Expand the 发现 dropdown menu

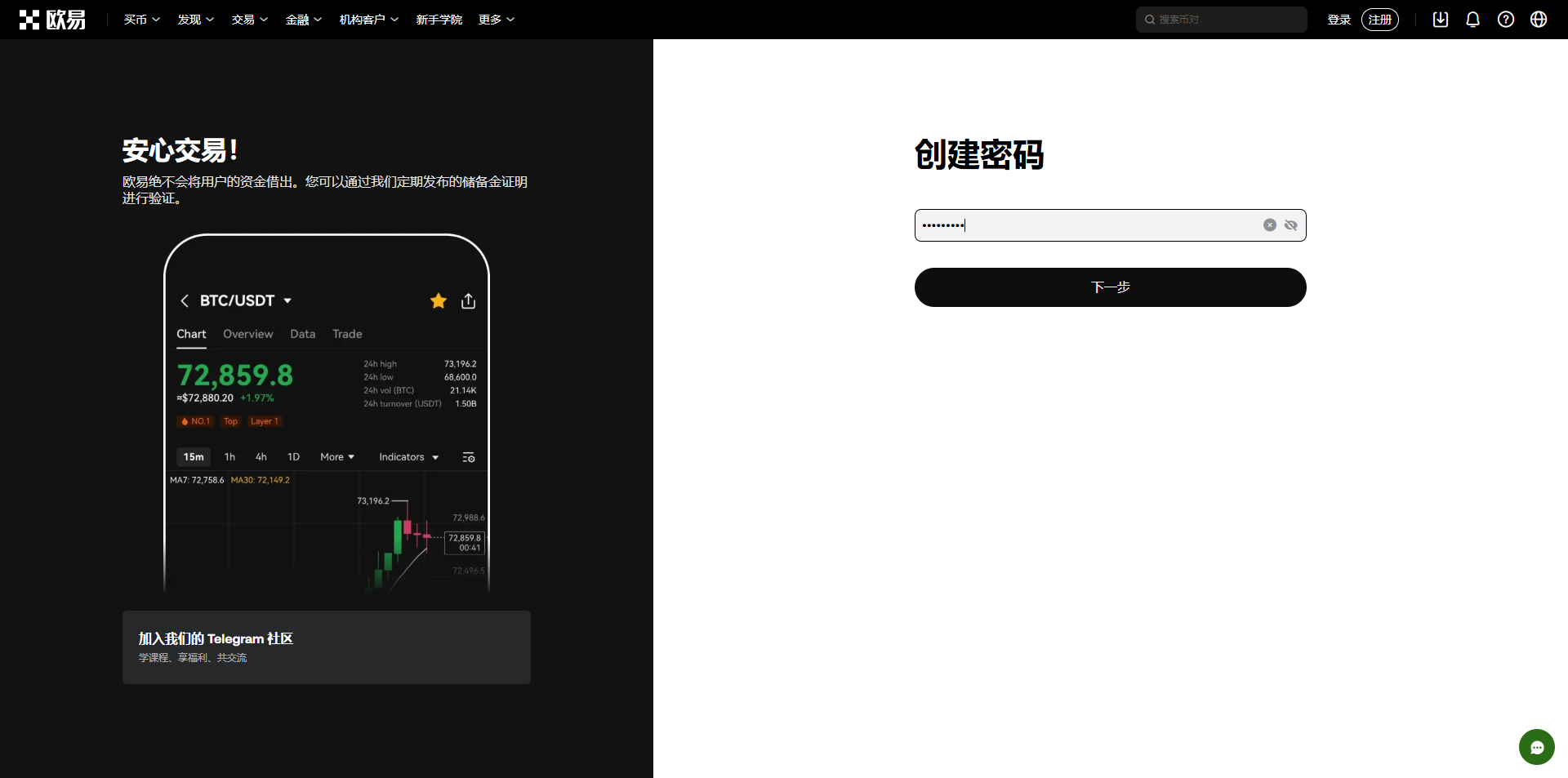pyautogui.click(x=195, y=20)
